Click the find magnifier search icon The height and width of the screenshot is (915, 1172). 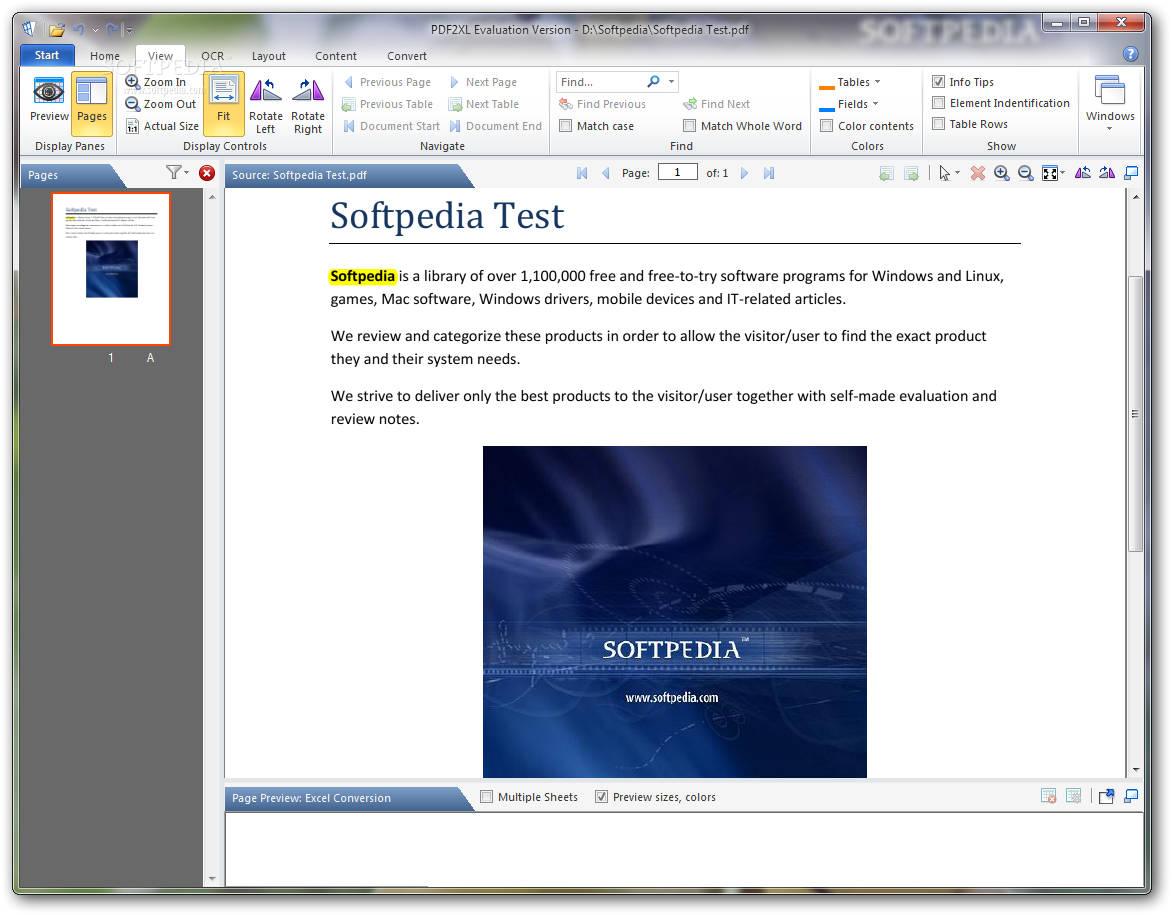click(653, 81)
